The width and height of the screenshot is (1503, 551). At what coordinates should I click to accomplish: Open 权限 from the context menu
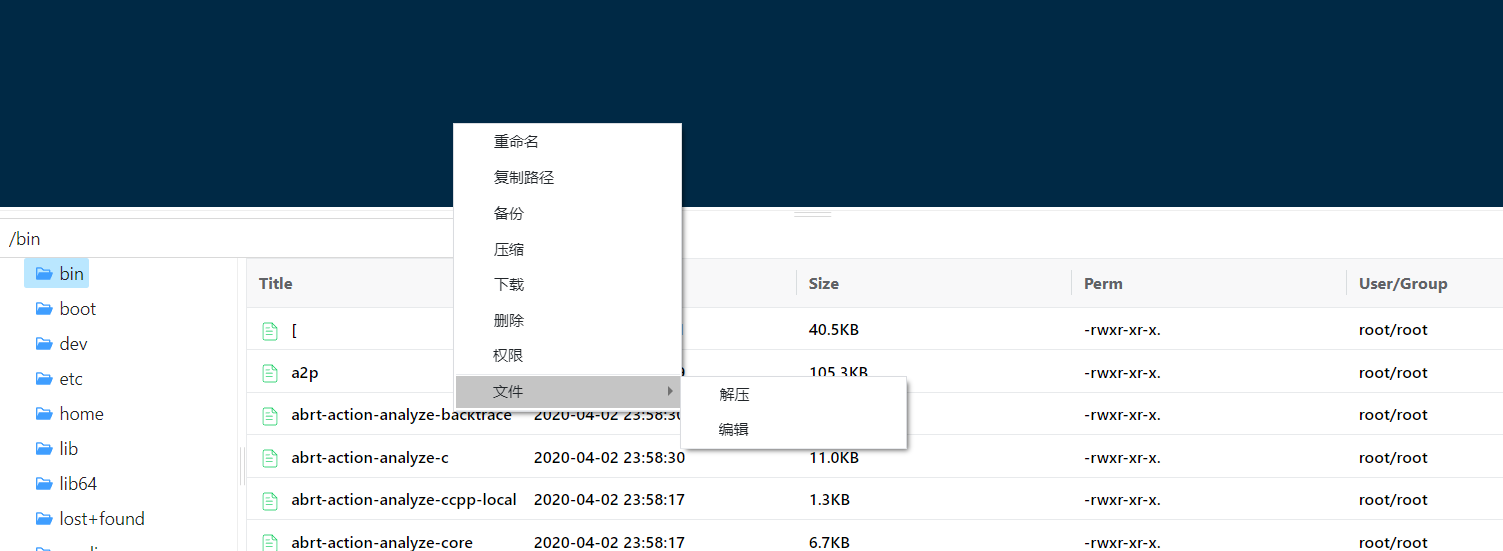tap(508, 356)
